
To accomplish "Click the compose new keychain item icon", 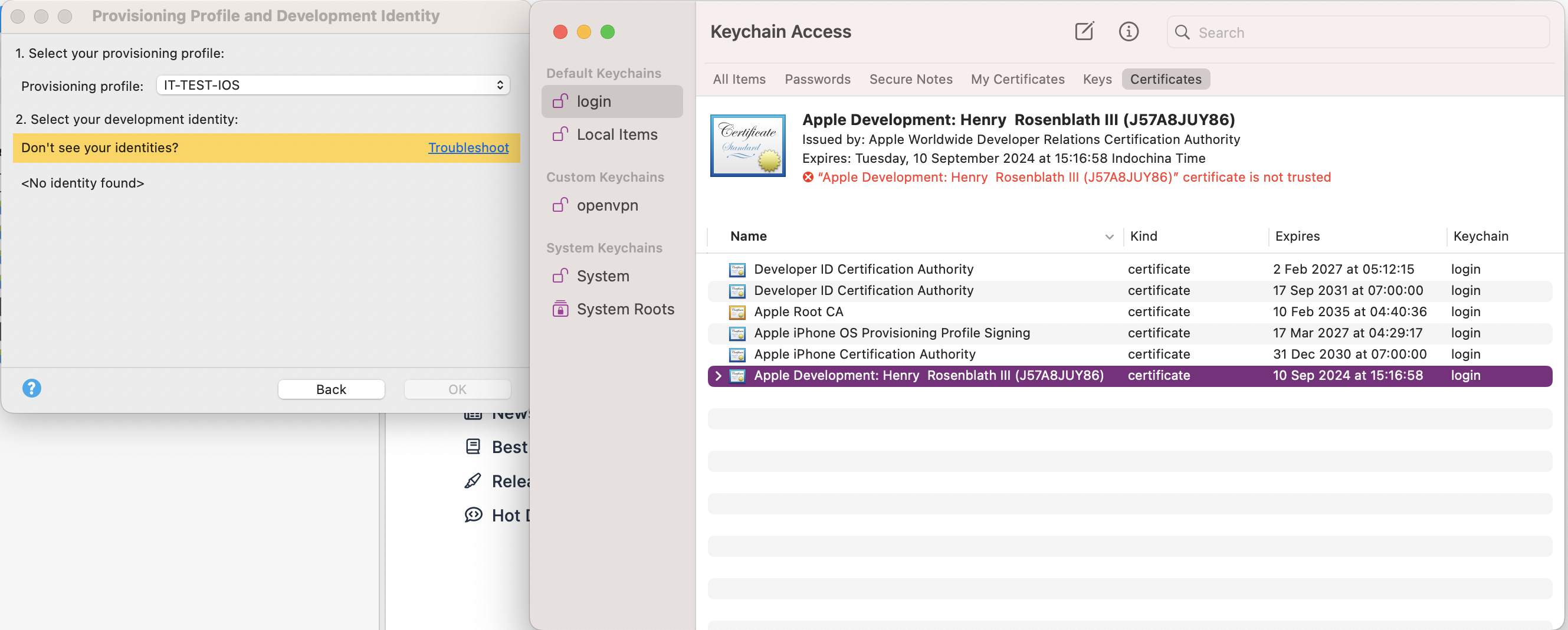I will [x=1084, y=32].
